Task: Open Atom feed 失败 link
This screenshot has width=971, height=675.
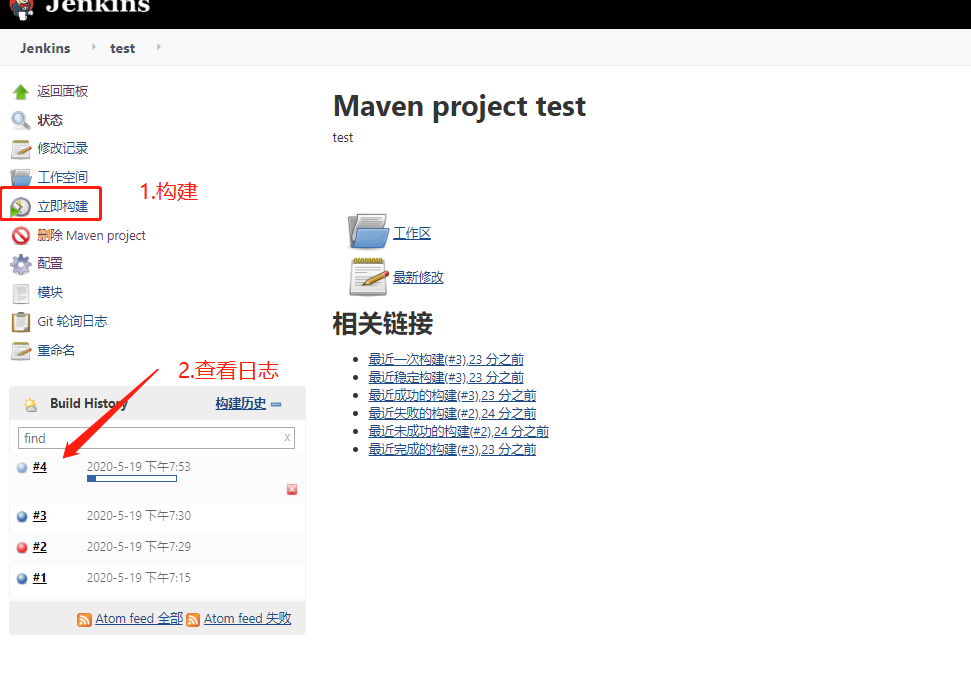Action: click(248, 619)
